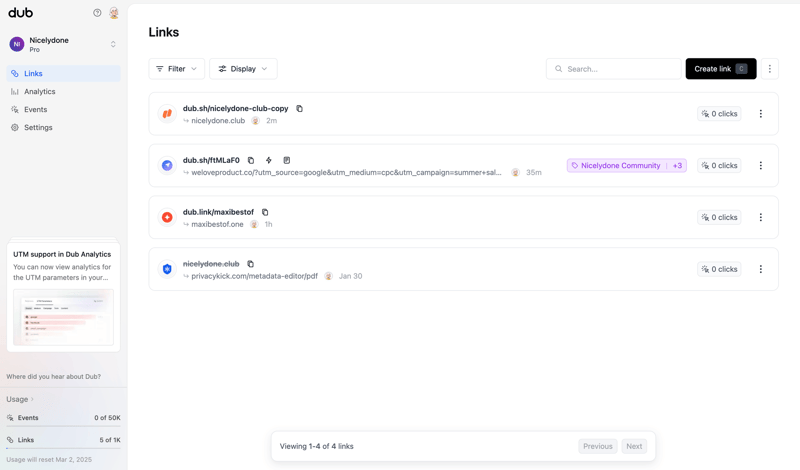Copy nicelydone.club link
800x470 pixels.
tap(251, 264)
